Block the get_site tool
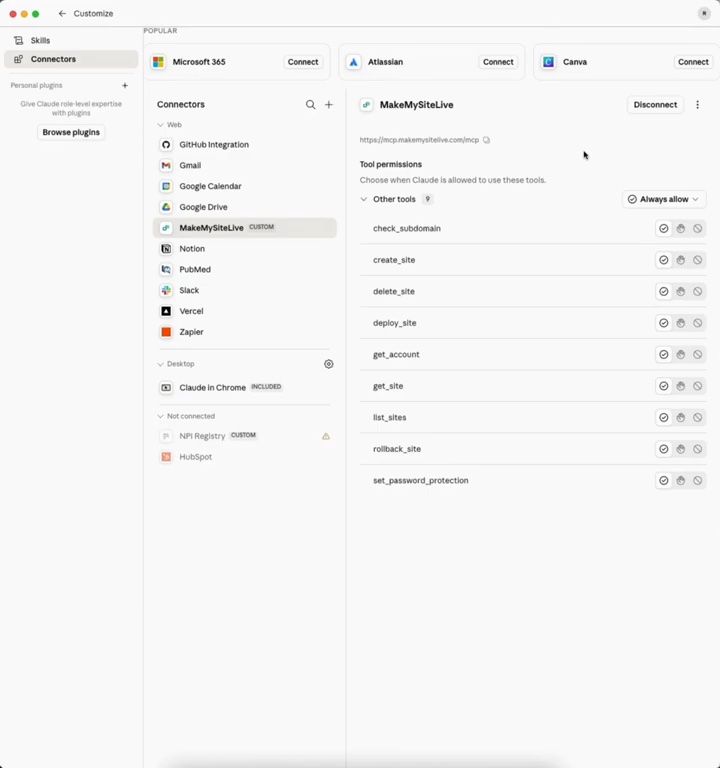720x768 pixels. [x=697, y=386]
